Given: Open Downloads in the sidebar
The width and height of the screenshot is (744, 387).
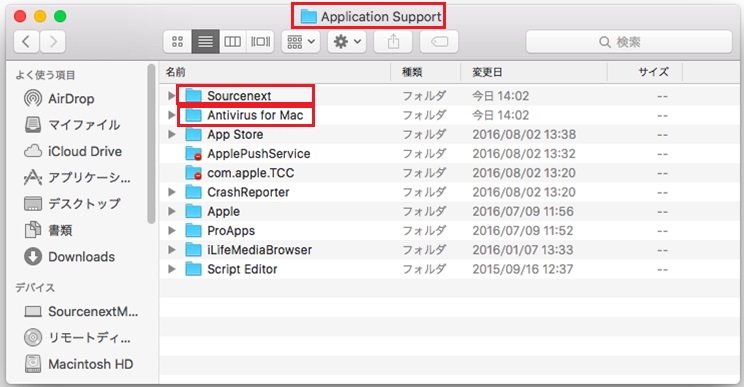Looking at the screenshot, I should pyautogui.click(x=69, y=257).
